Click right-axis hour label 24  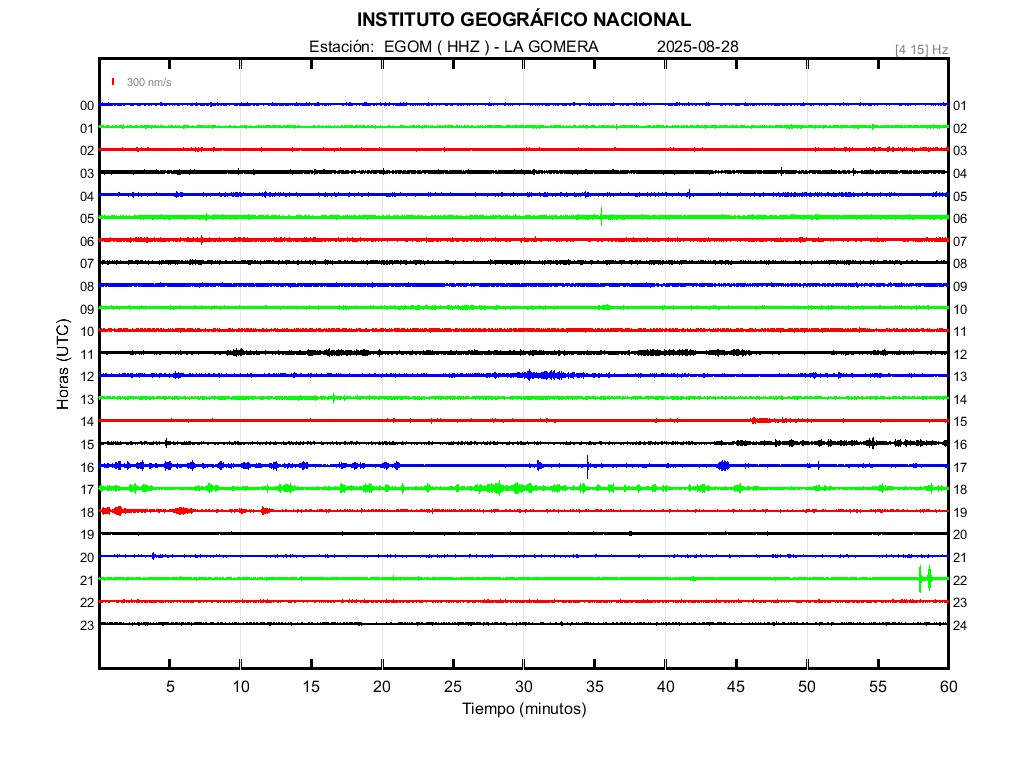pos(960,626)
